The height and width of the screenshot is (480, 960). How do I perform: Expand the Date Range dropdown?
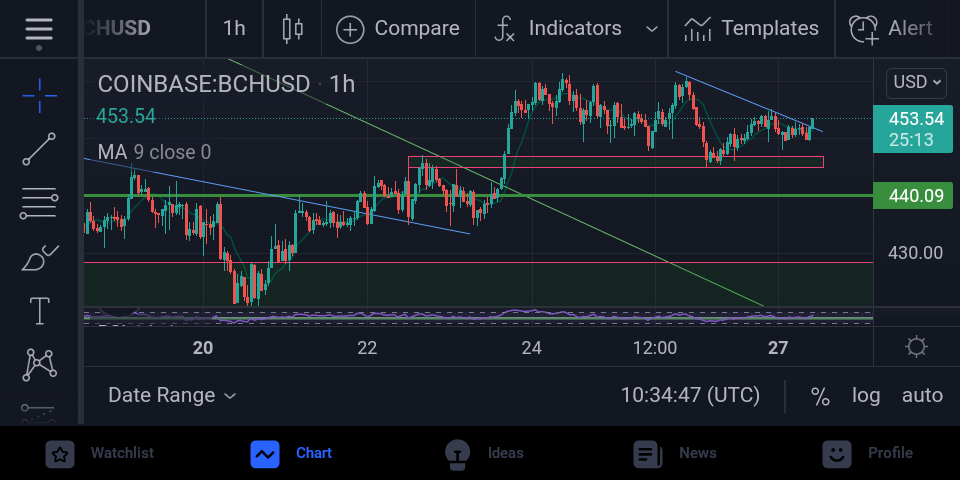pyautogui.click(x=172, y=396)
